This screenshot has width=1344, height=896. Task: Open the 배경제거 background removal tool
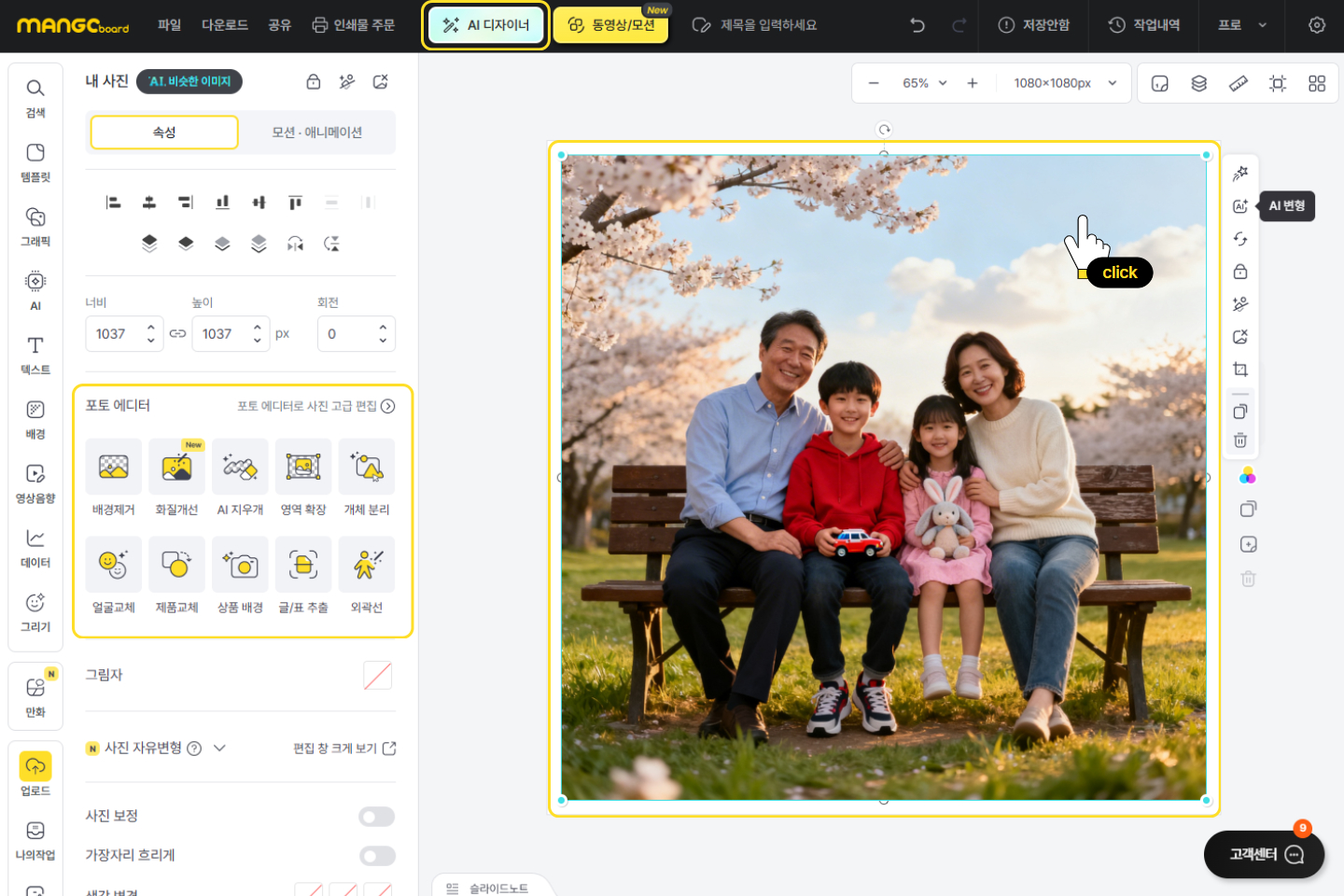pyautogui.click(x=113, y=467)
